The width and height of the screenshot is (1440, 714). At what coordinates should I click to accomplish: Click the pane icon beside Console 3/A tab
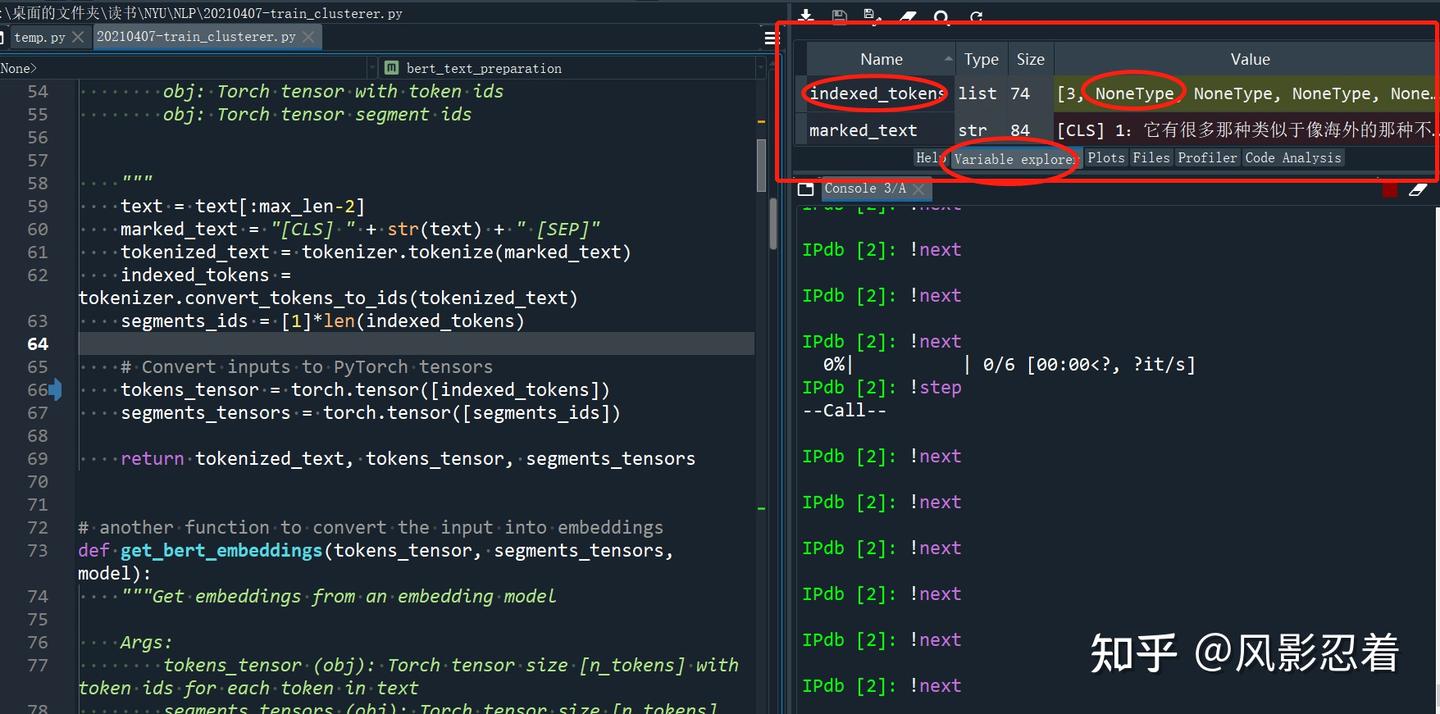point(807,188)
